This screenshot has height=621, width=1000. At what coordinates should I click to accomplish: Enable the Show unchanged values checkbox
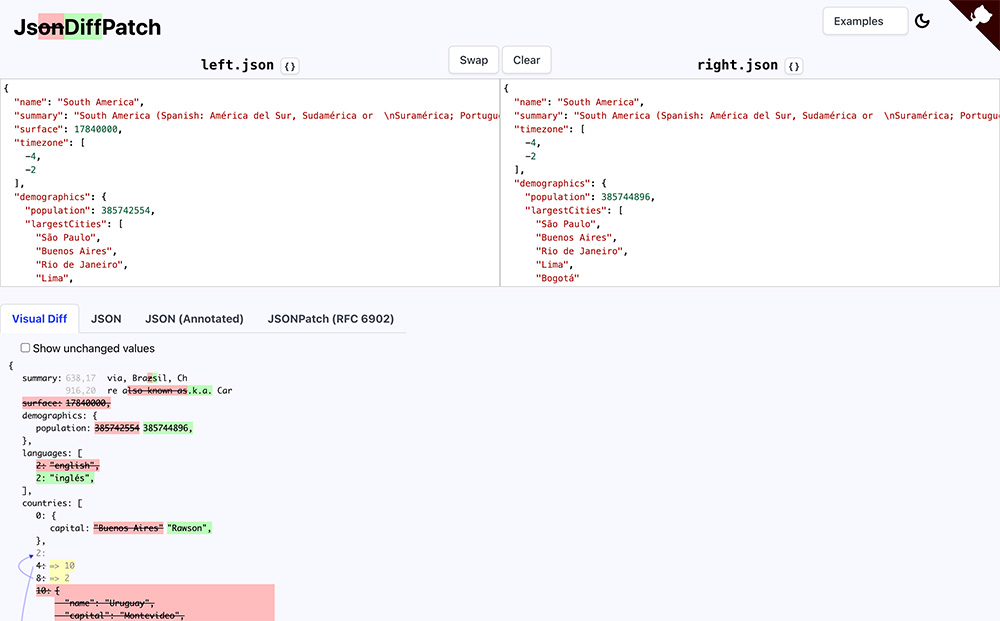(25, 348)
